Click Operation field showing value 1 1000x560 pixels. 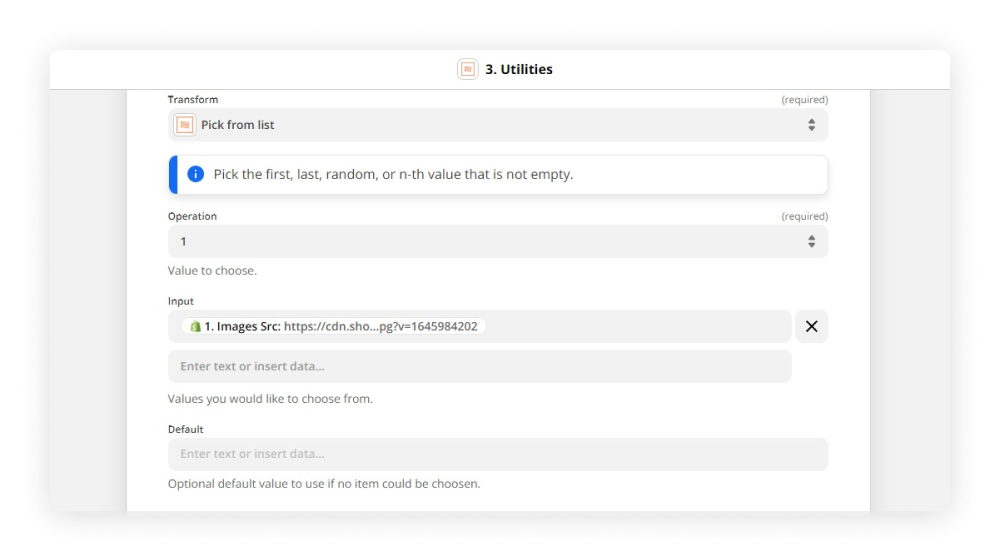[498, 242]
